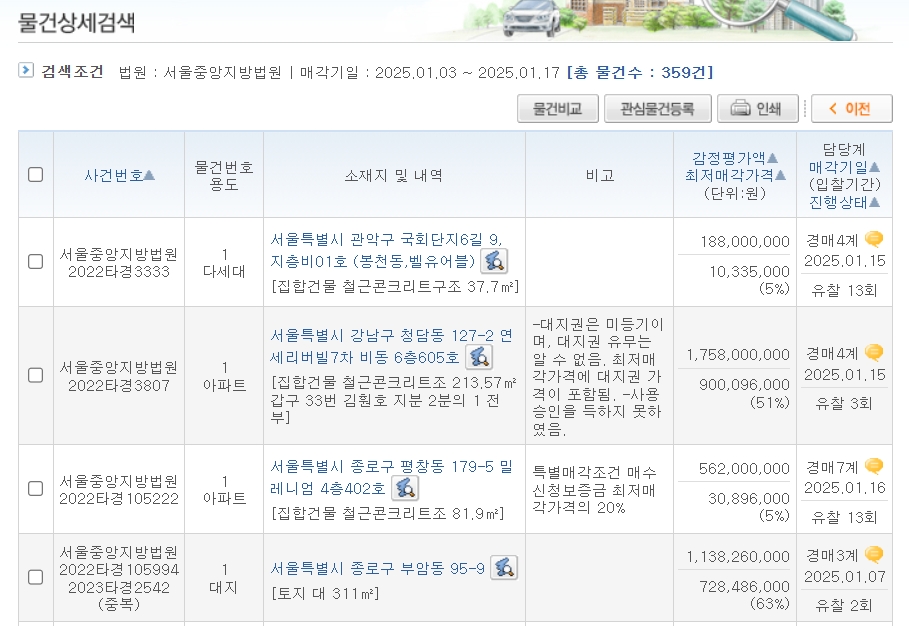Viewport: 909px width, 626px height.
Task: Select minimum price 900,096,000
Action: pyautogui.click(x=744, y=385)
